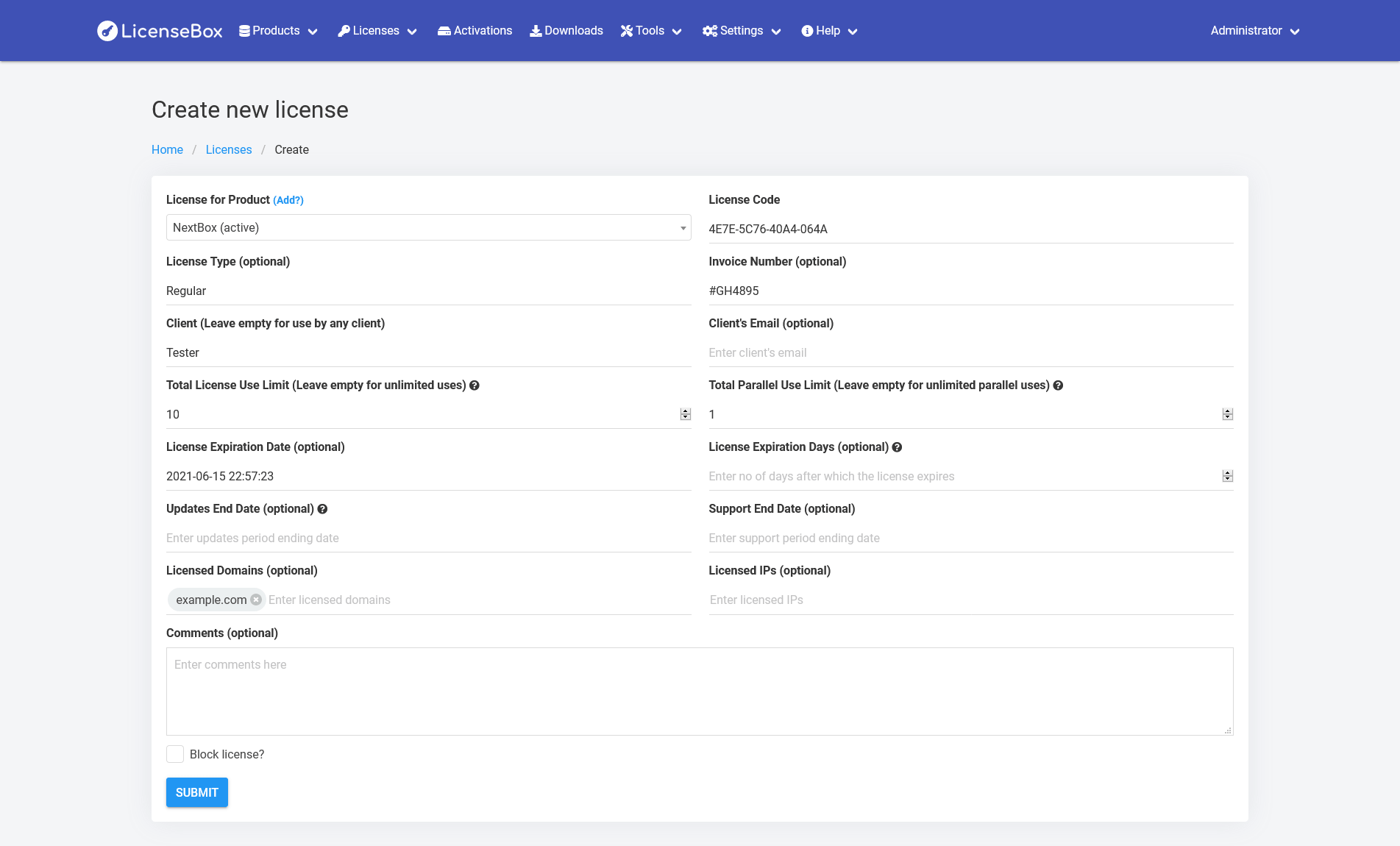Image resolution: width=1400 pixels, height=846 pixels.
Task: Click the Help info icon
Action: point(807,31)
